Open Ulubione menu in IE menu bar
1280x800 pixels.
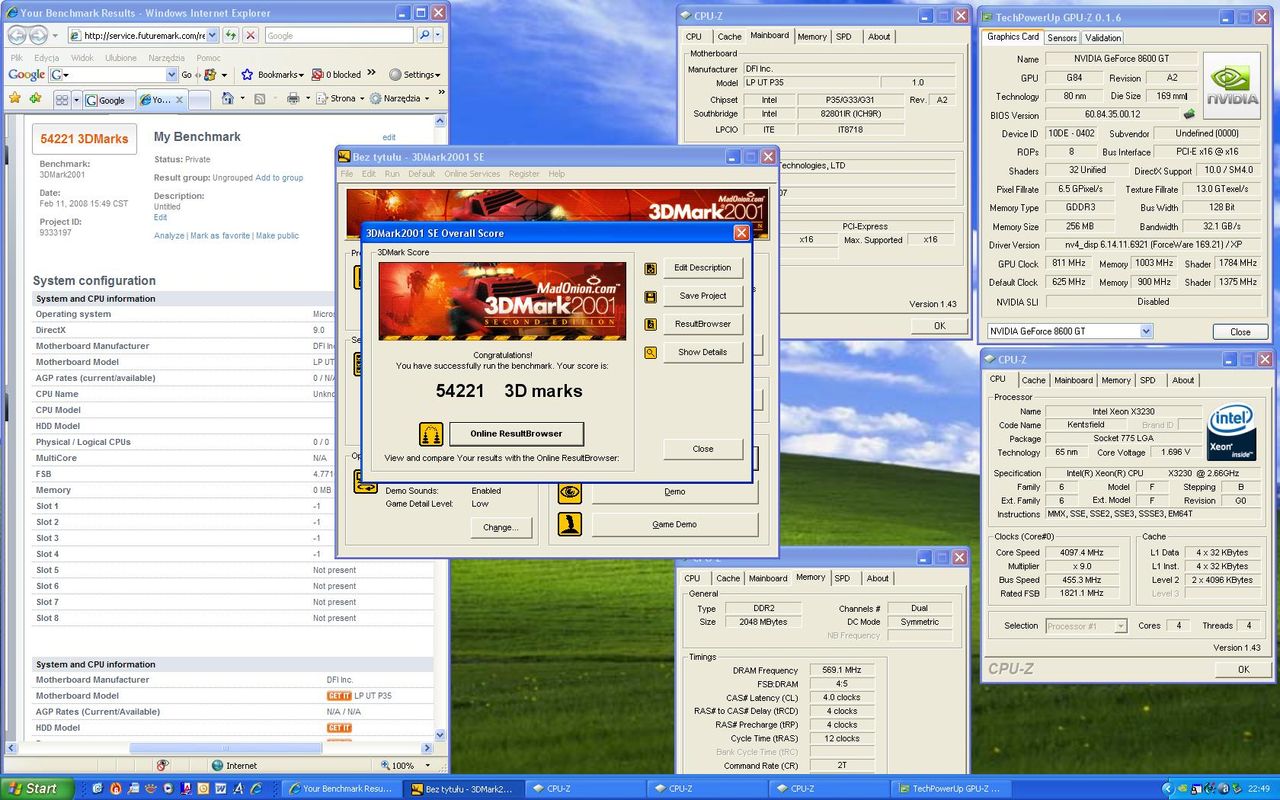121,58
